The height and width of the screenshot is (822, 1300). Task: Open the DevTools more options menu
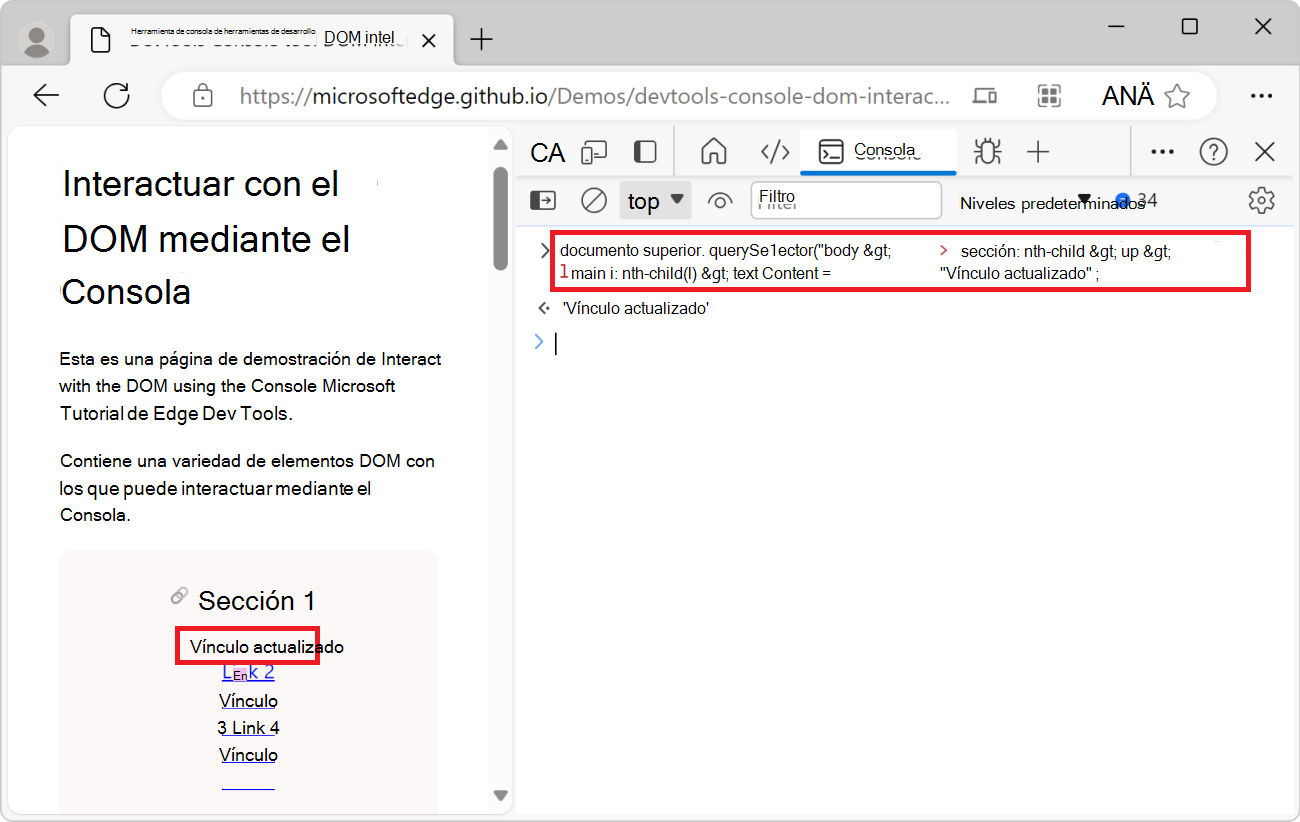[x=1162, y=152]
